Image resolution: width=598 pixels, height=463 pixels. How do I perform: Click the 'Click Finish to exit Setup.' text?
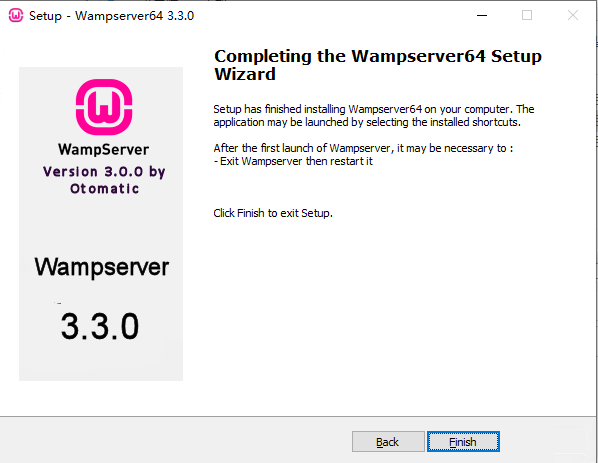click(x=273, y=213)
